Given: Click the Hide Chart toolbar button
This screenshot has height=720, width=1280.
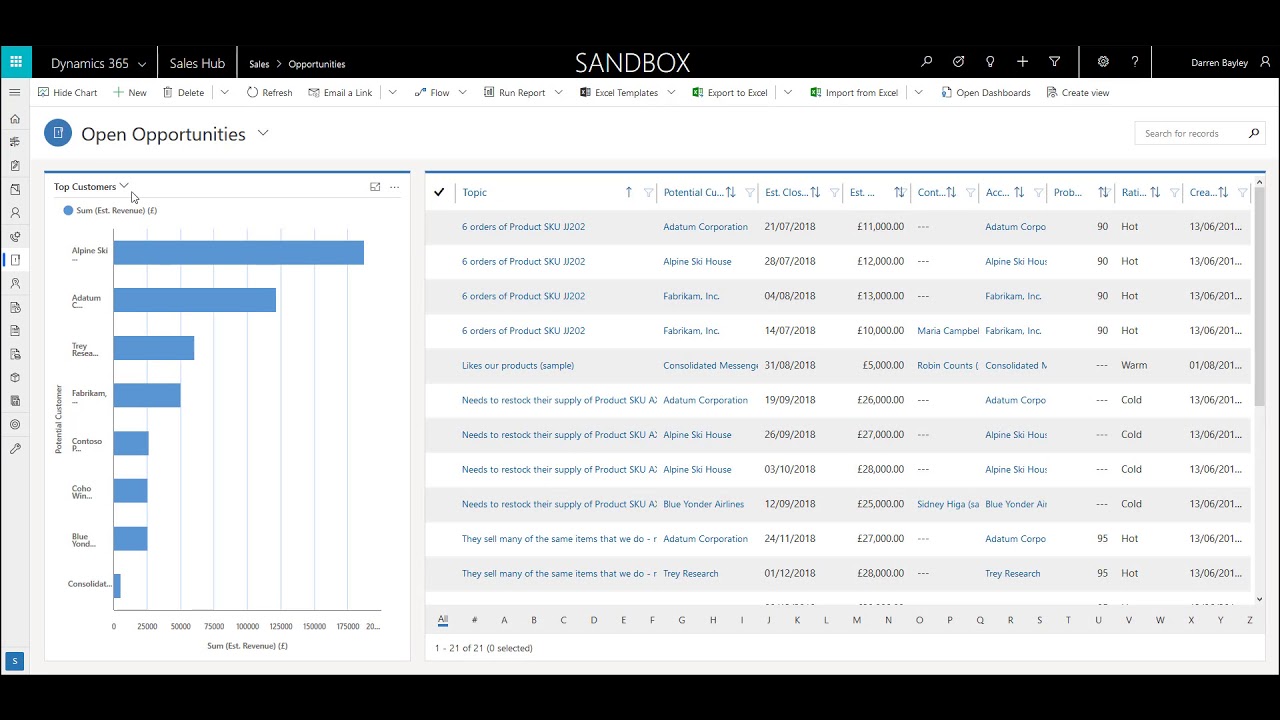Looking at the screenshot, I should (67, 92).
